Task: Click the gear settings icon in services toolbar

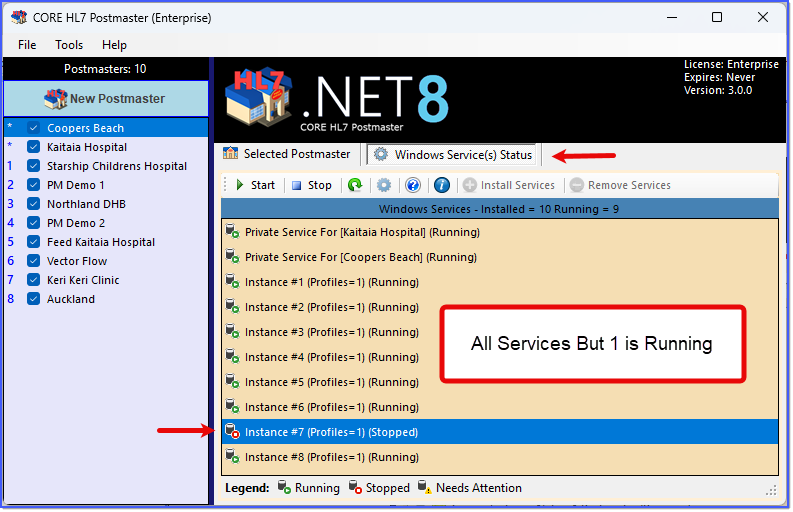Action: tap(384, 185)
